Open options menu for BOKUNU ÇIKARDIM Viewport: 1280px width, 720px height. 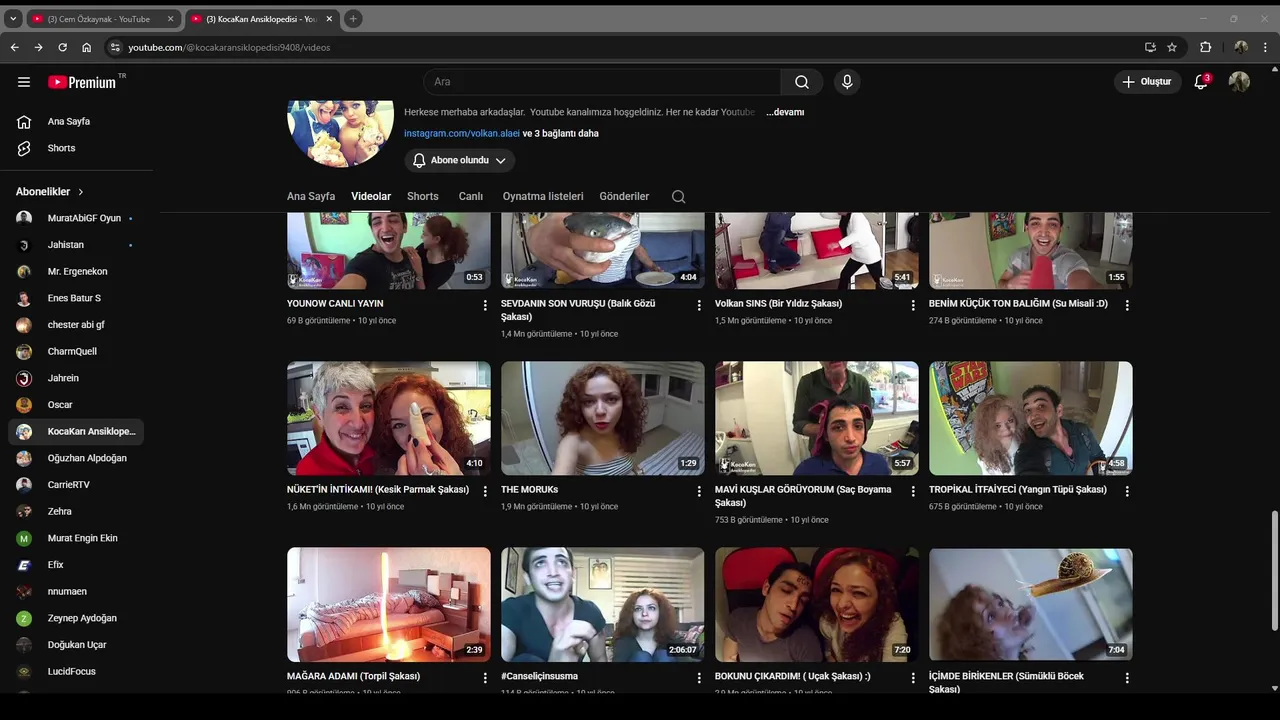coord(913,678)
